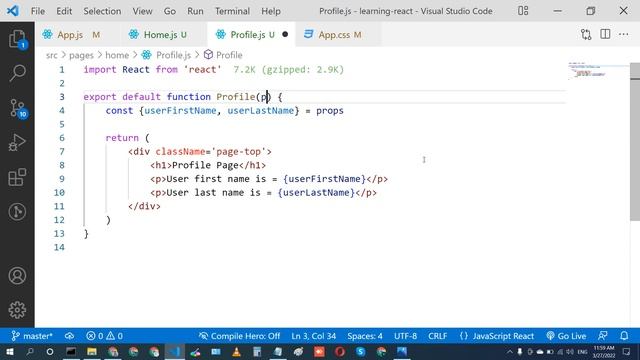Select the Profile.js tab
This screenshot has width=640, height=360.
click(x=251, y=35)
